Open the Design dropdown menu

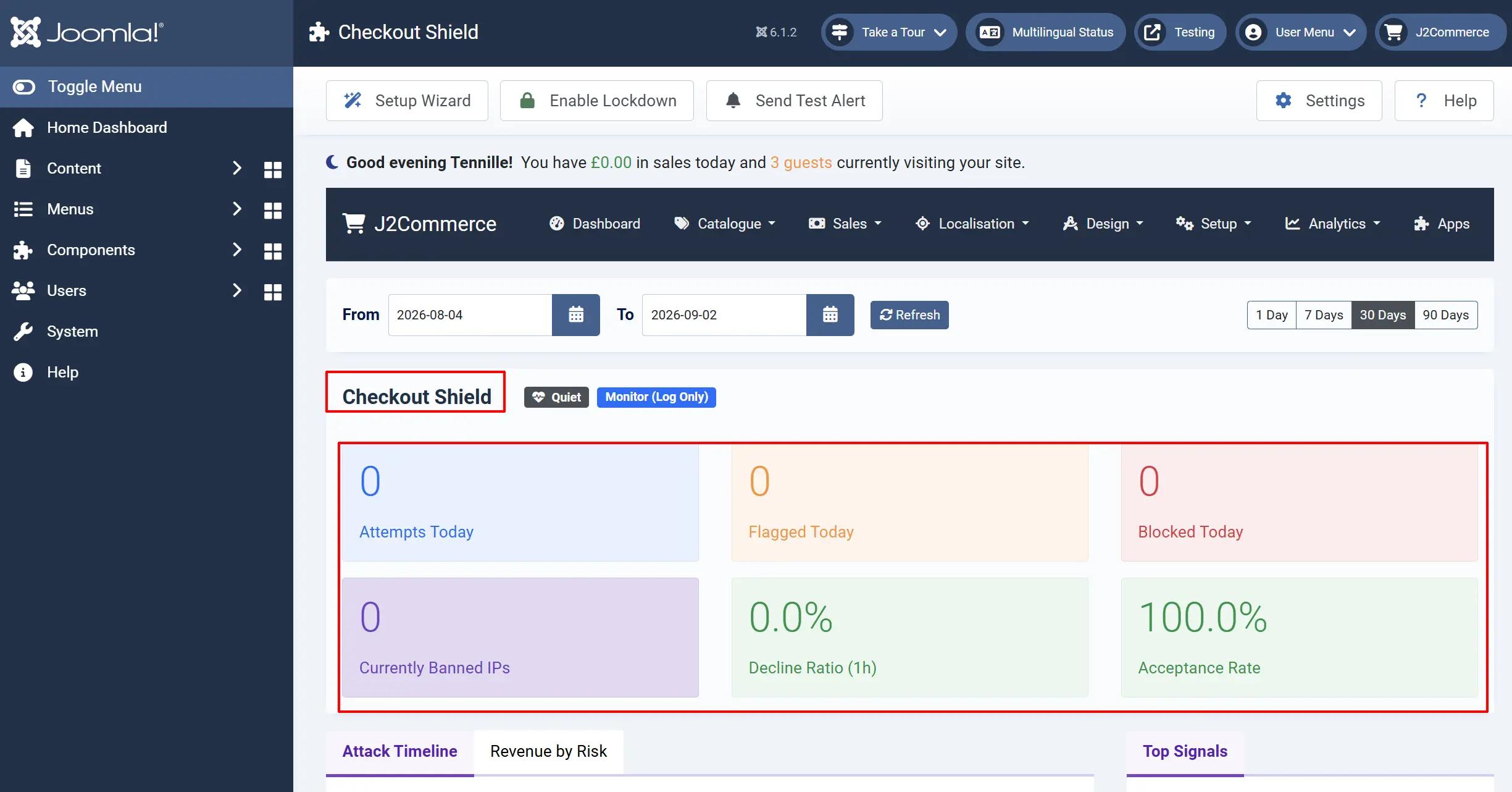click(1103, 224)
